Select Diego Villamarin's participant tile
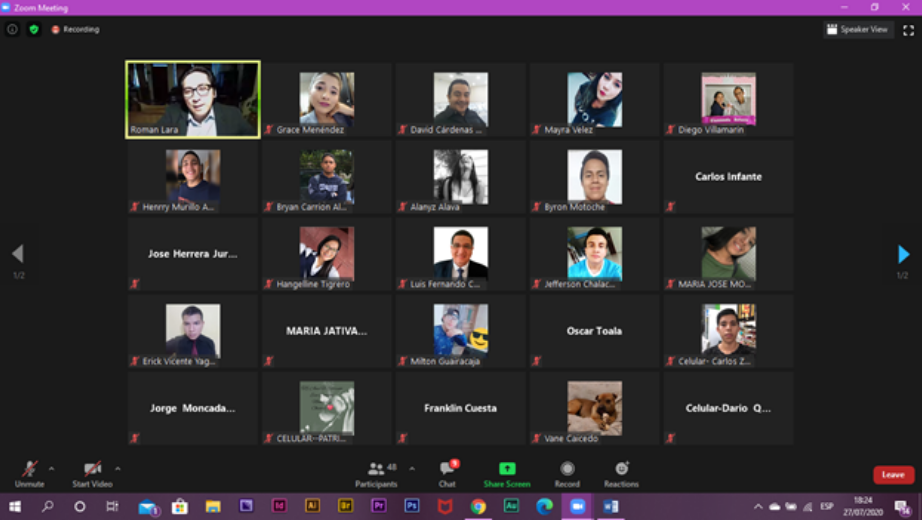This screenshot has width=922, height=520. (x=729, y=99)
